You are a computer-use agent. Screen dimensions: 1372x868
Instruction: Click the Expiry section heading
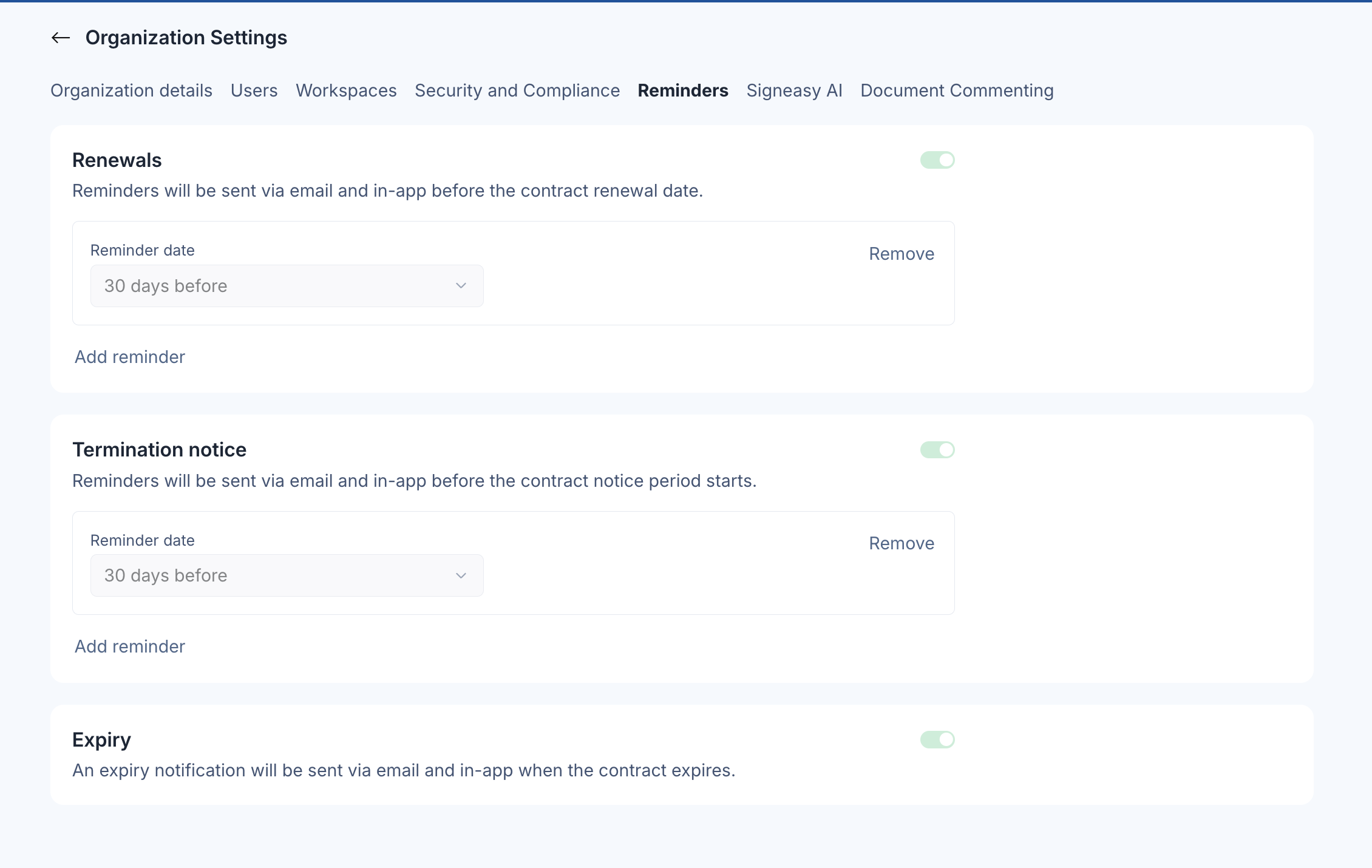click(102, 740)
